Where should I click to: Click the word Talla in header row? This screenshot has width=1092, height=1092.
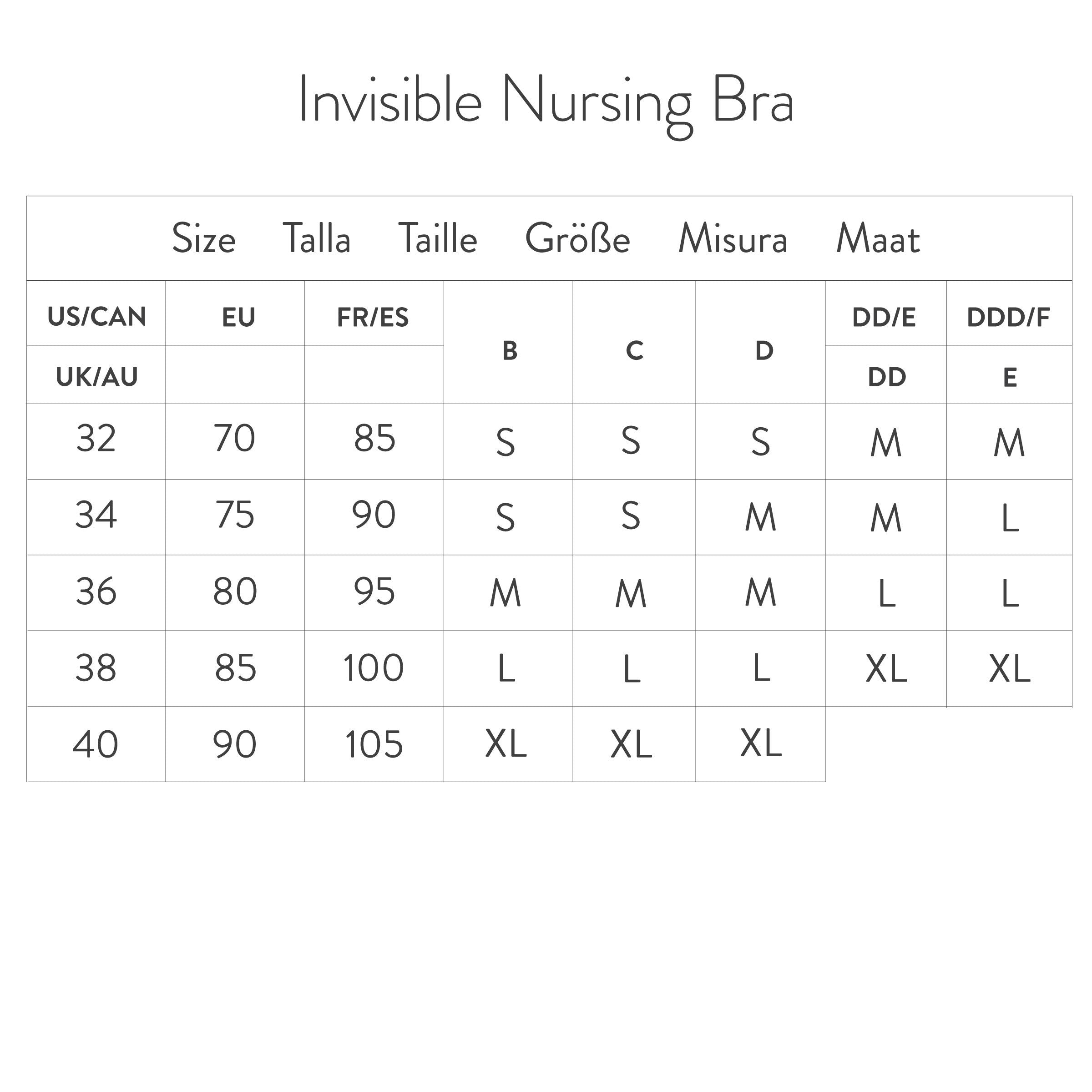tap(317, 238)
